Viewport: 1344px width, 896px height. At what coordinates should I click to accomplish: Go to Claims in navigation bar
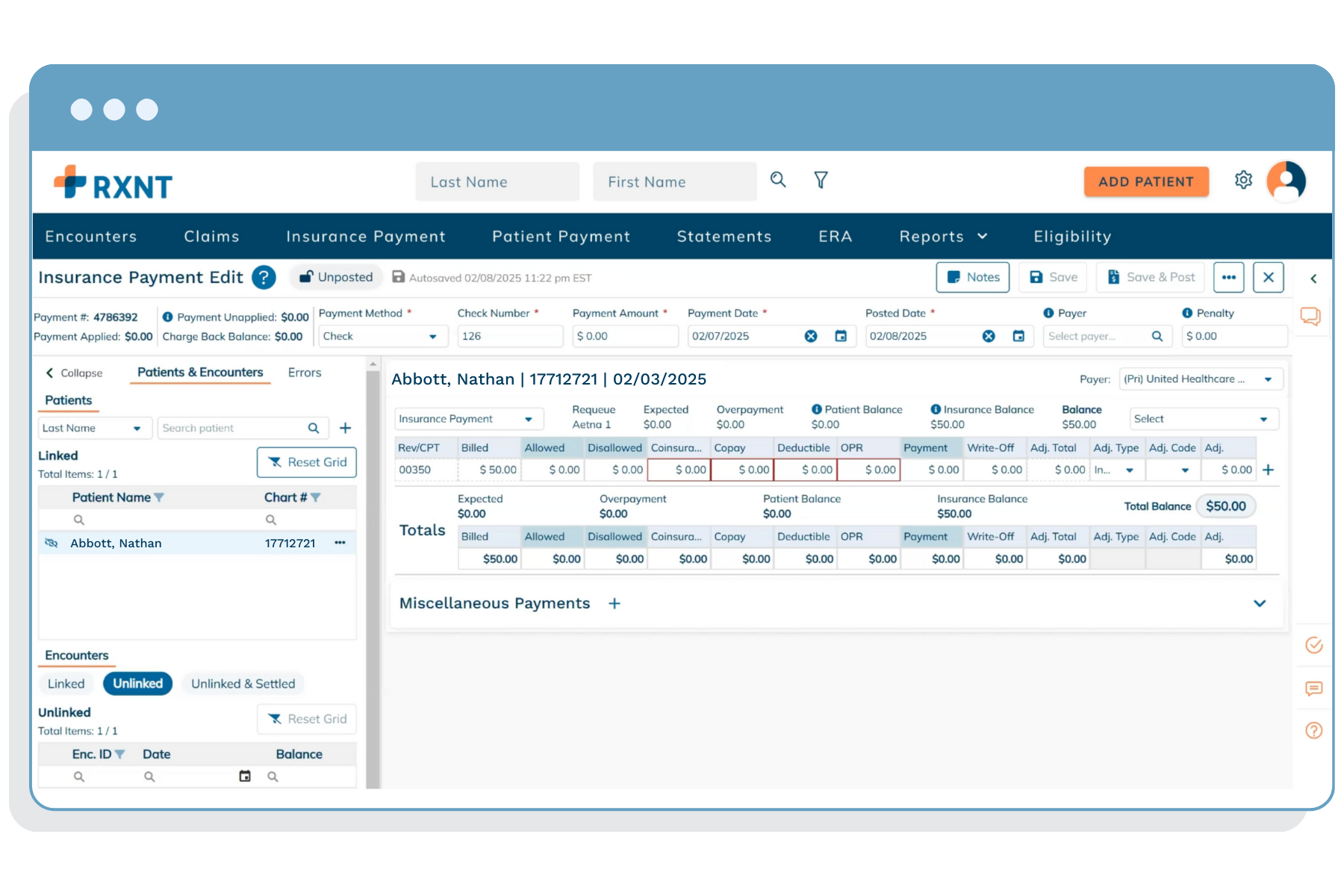[x=212, y=237]
